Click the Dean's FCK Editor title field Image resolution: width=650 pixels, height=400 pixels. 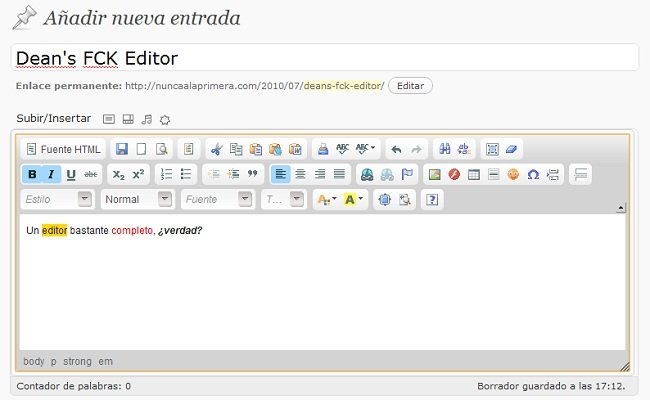(325, 58)
